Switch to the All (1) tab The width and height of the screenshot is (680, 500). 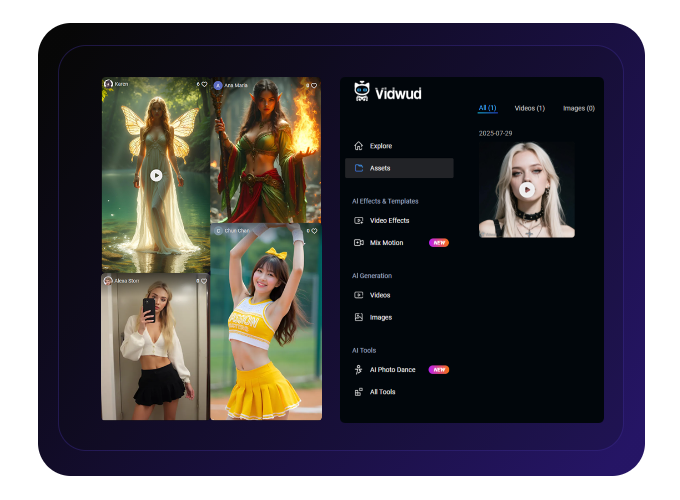(x=487, y=108)
